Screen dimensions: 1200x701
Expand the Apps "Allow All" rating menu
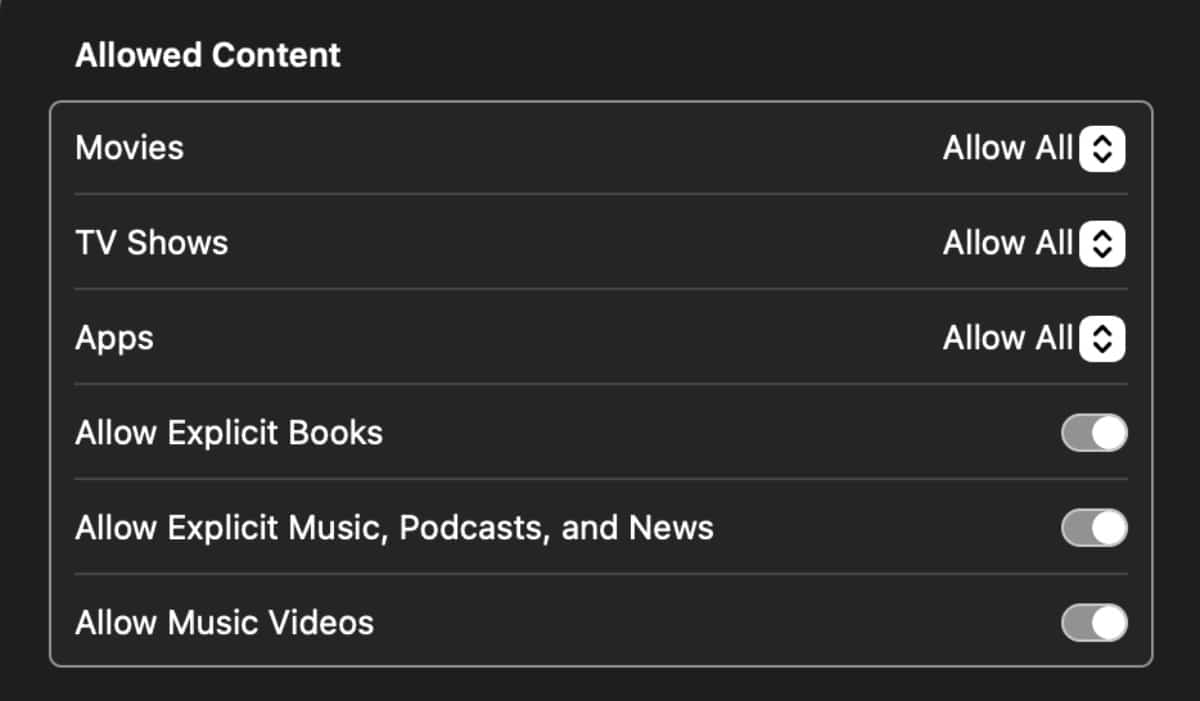[x=1008, y=338]
